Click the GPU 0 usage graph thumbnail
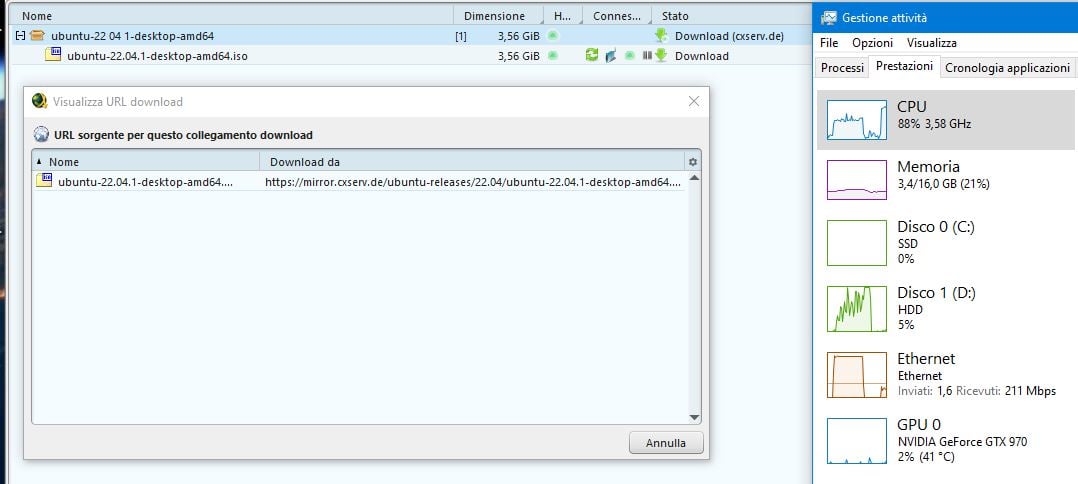Viewport: 1078px width, 484px height. [857, 441]
